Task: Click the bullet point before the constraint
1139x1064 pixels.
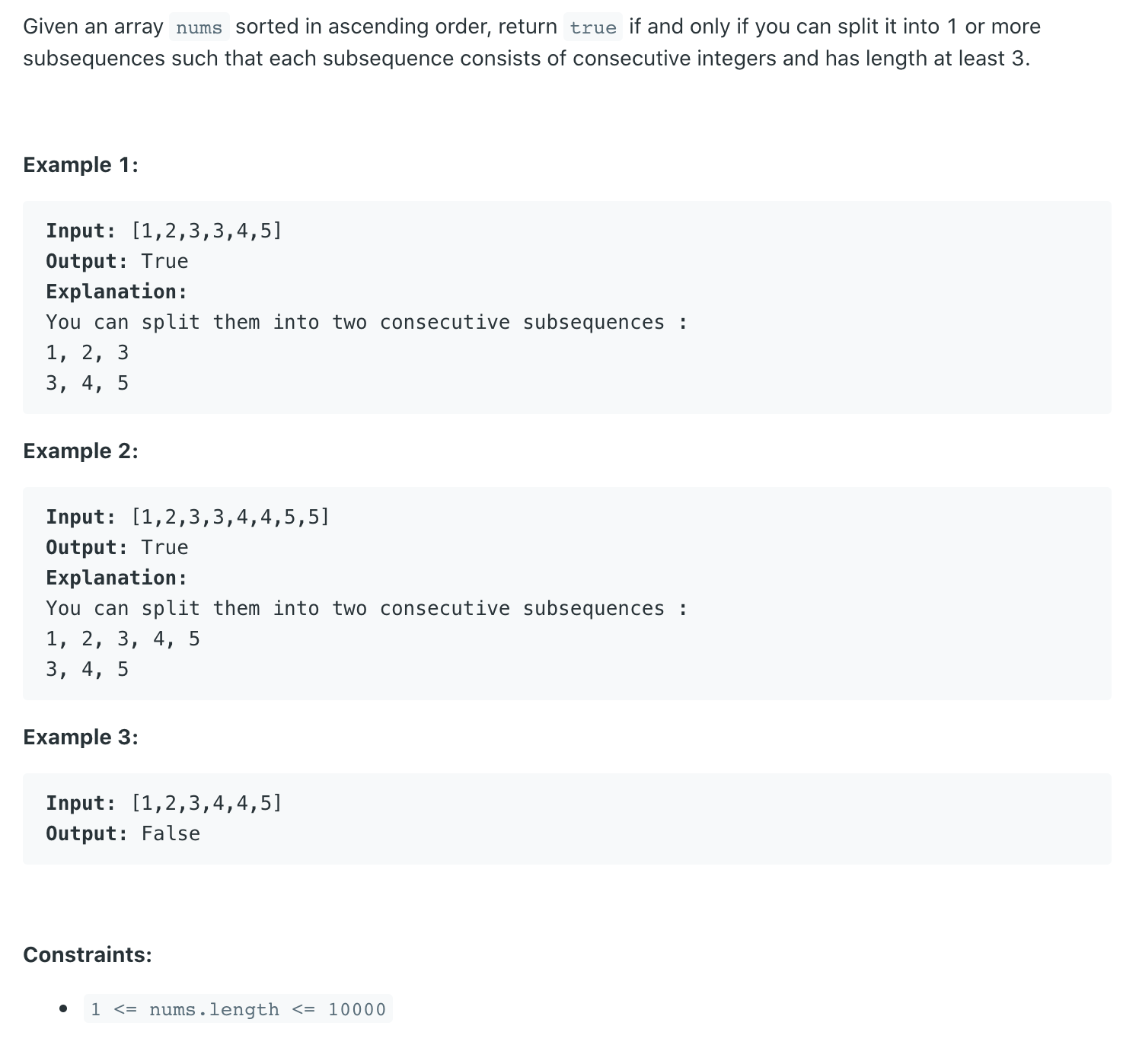Action: [x=64, y=1009]
